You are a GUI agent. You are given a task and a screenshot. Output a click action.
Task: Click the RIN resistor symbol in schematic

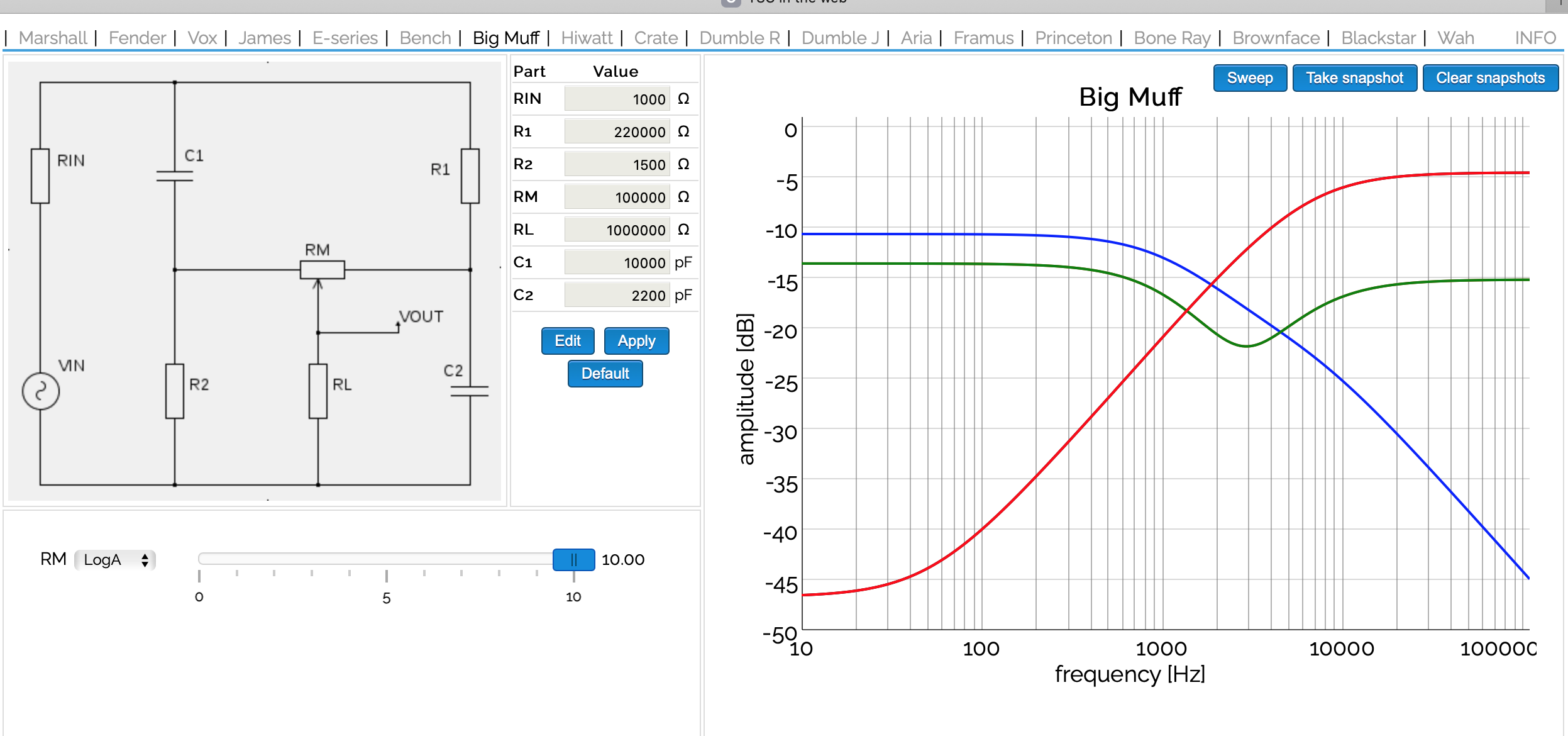40,176
